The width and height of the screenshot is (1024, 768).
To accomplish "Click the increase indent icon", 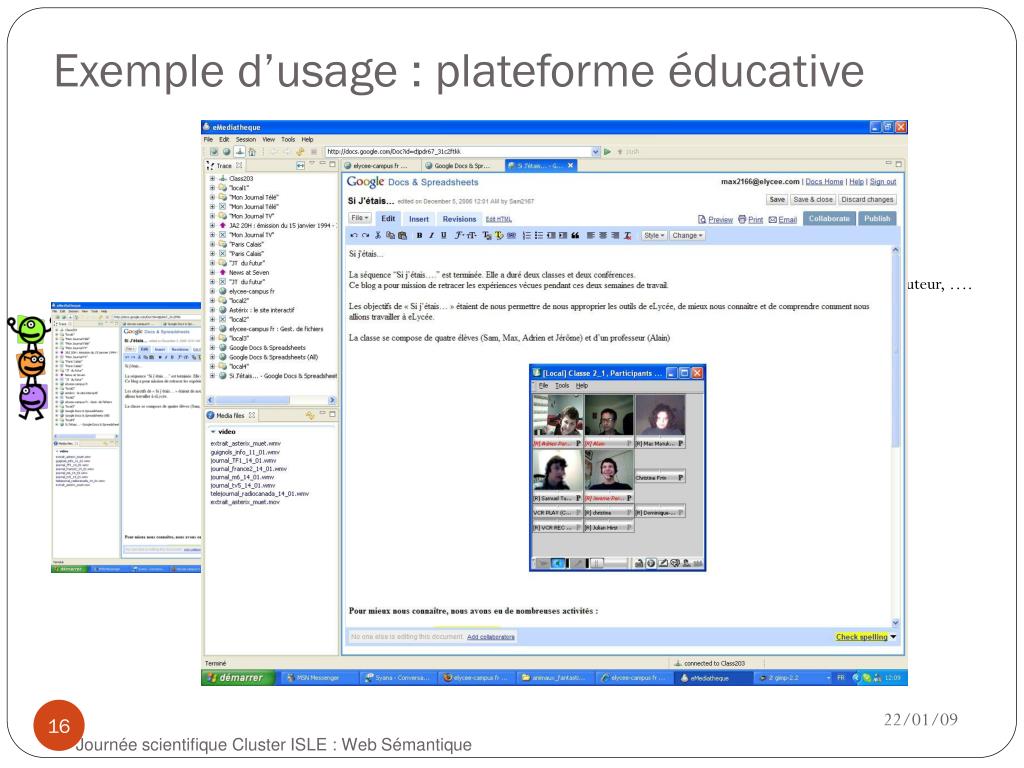I will click(x=563, y=235).
